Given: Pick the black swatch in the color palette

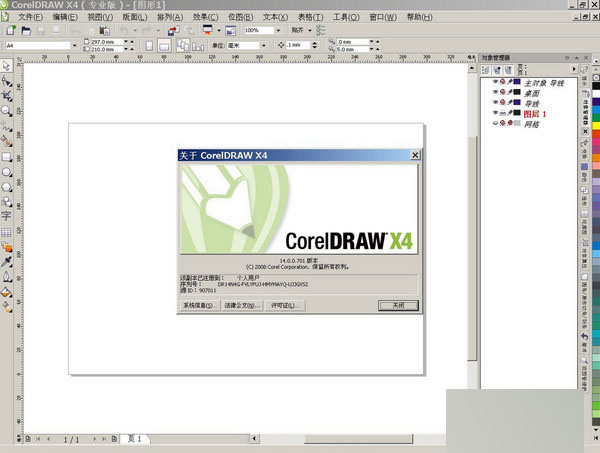Looking at the screenshot, I should coord(596,86).
